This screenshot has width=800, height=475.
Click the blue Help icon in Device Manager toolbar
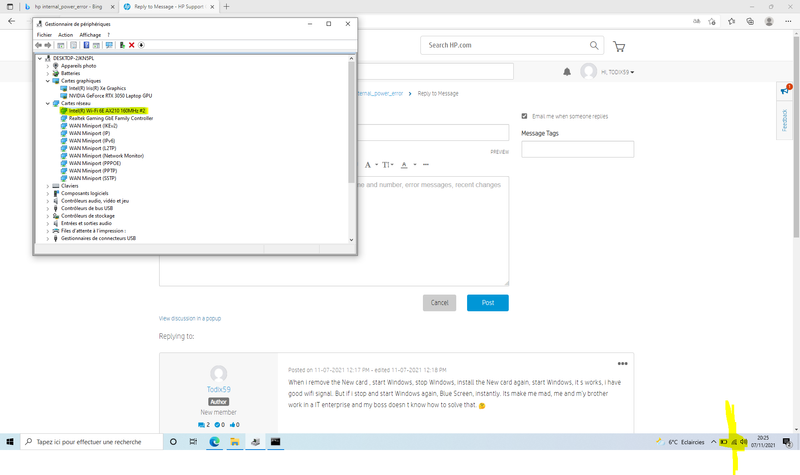pyautogui.click(x=86, y=45)
